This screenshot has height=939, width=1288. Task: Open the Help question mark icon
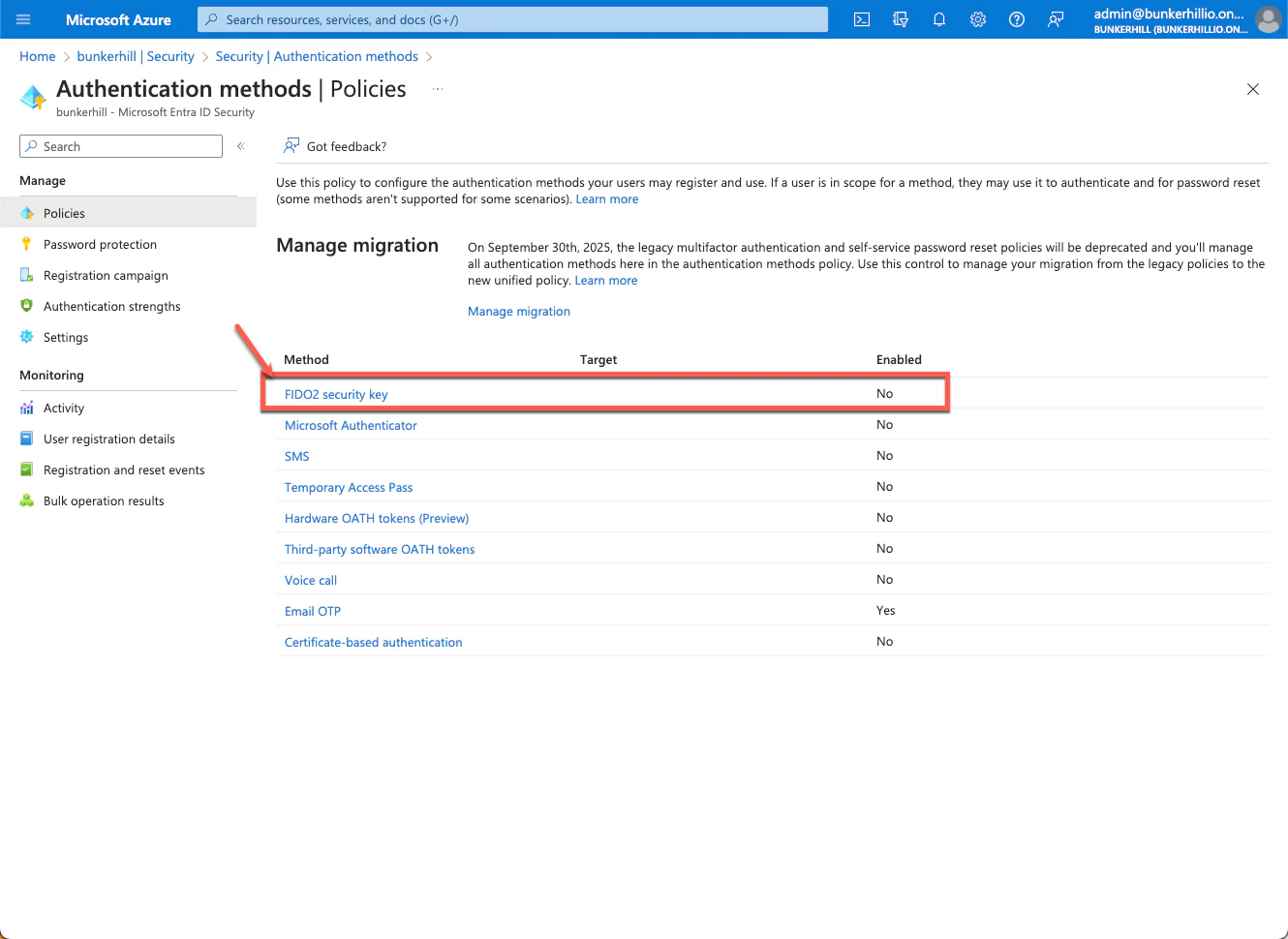[x=1017, y=19]
